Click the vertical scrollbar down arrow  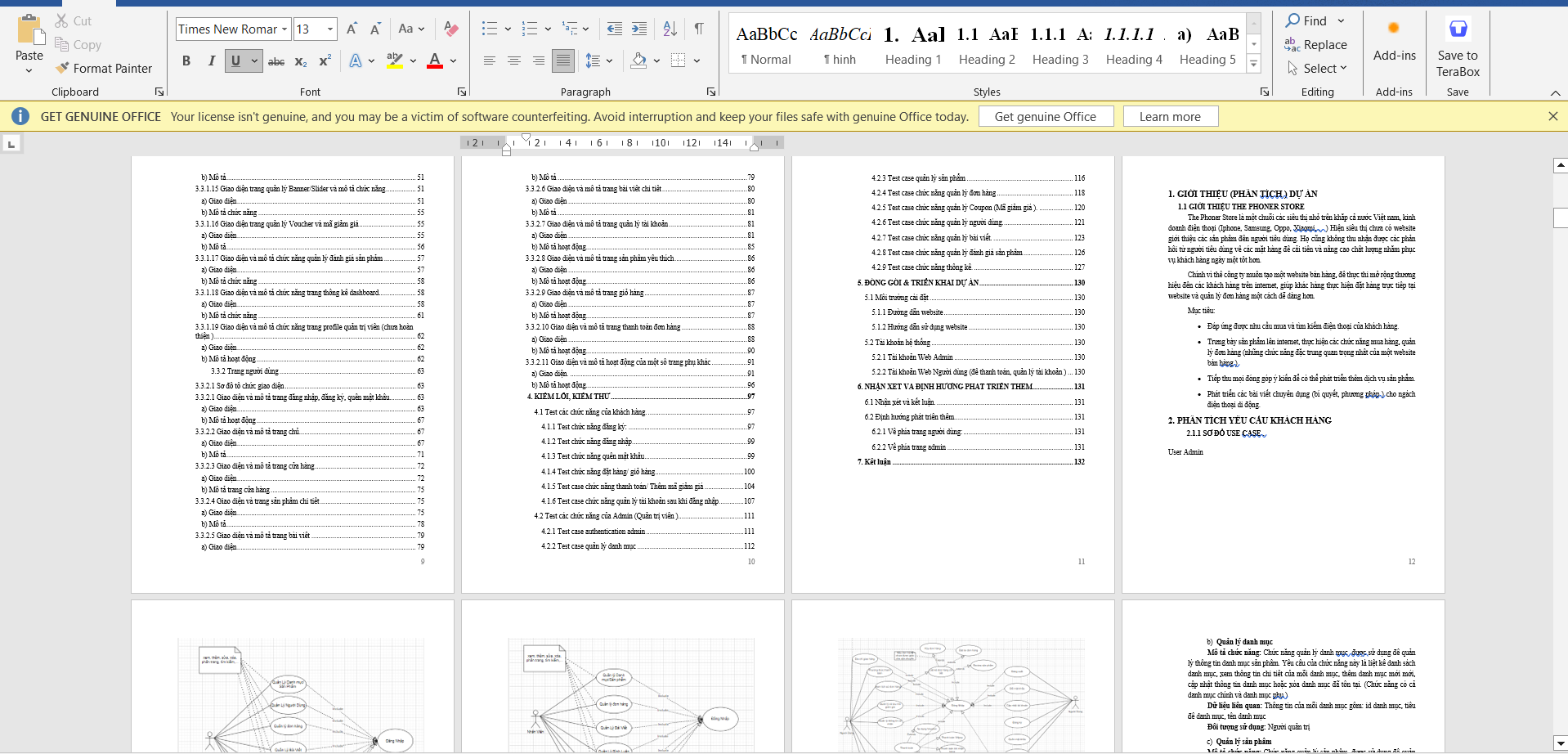tap(1560, 744)
